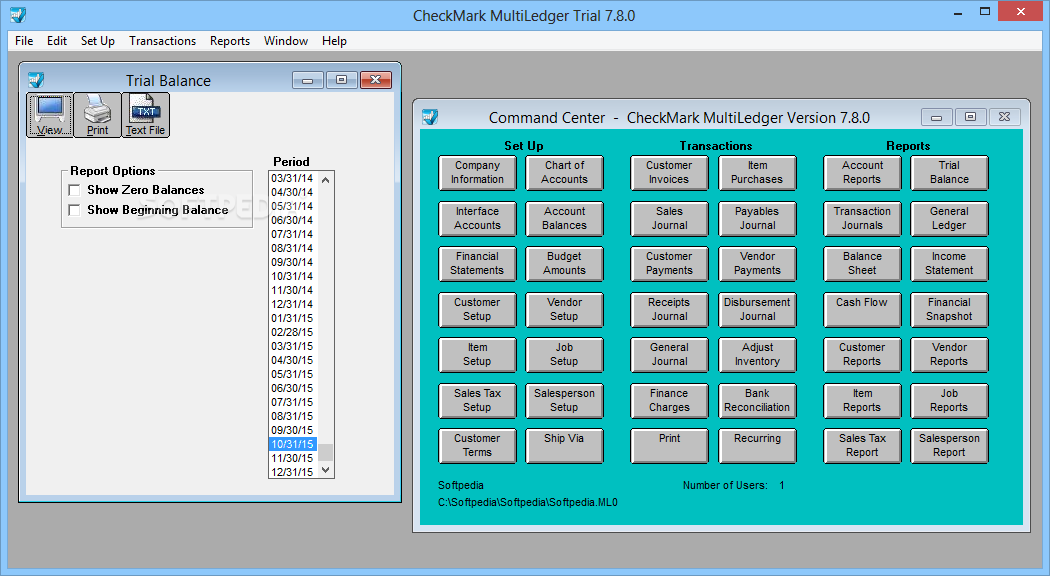Open the Financial Snapshot

[x=950, y=309]
